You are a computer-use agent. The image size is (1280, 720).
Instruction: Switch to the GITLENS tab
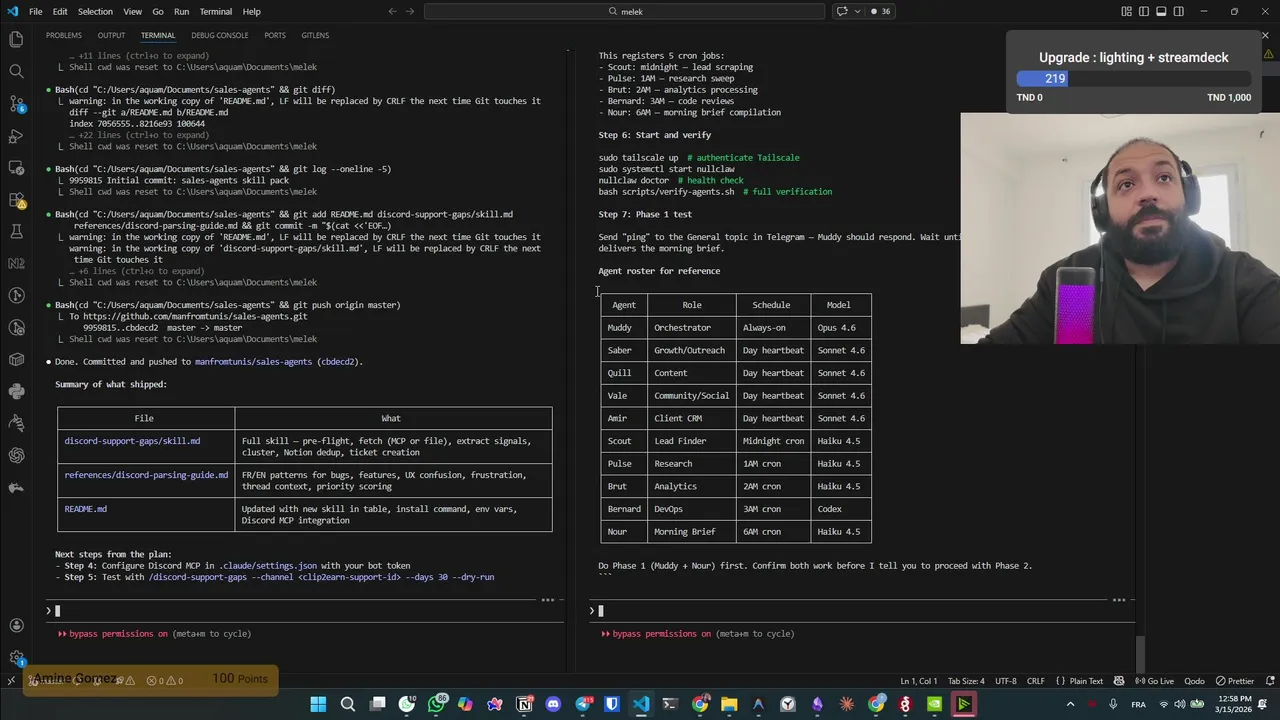click(x=315, y=35)
